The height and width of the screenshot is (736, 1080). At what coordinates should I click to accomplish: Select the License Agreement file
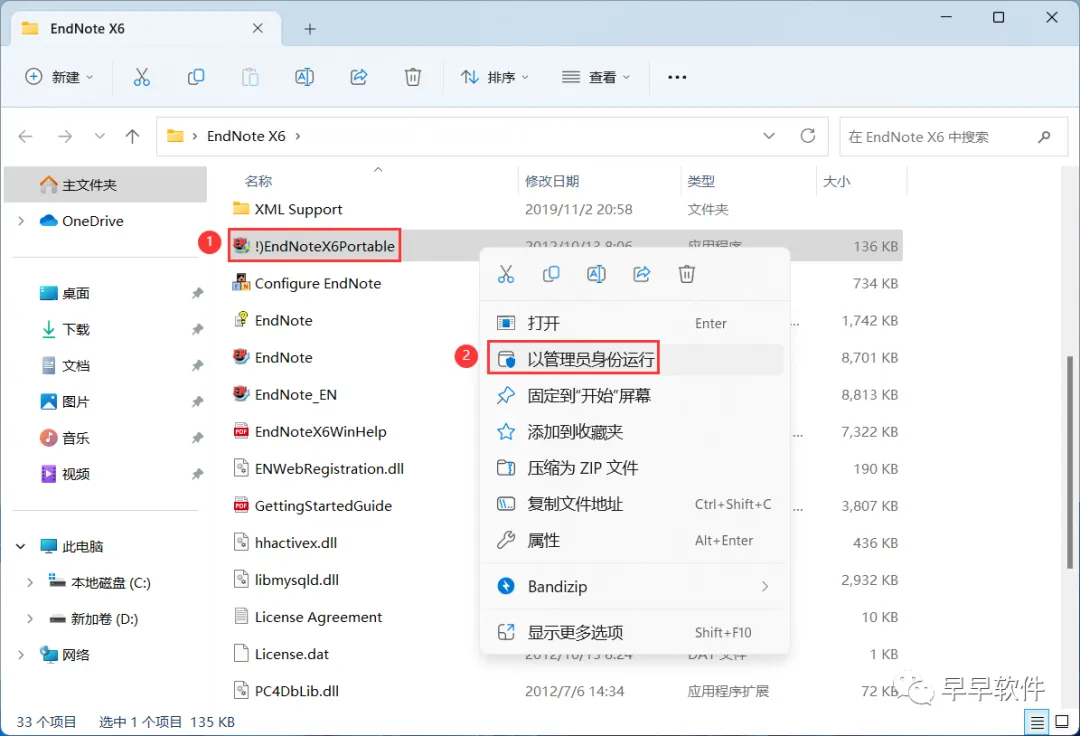coord(318,617)
